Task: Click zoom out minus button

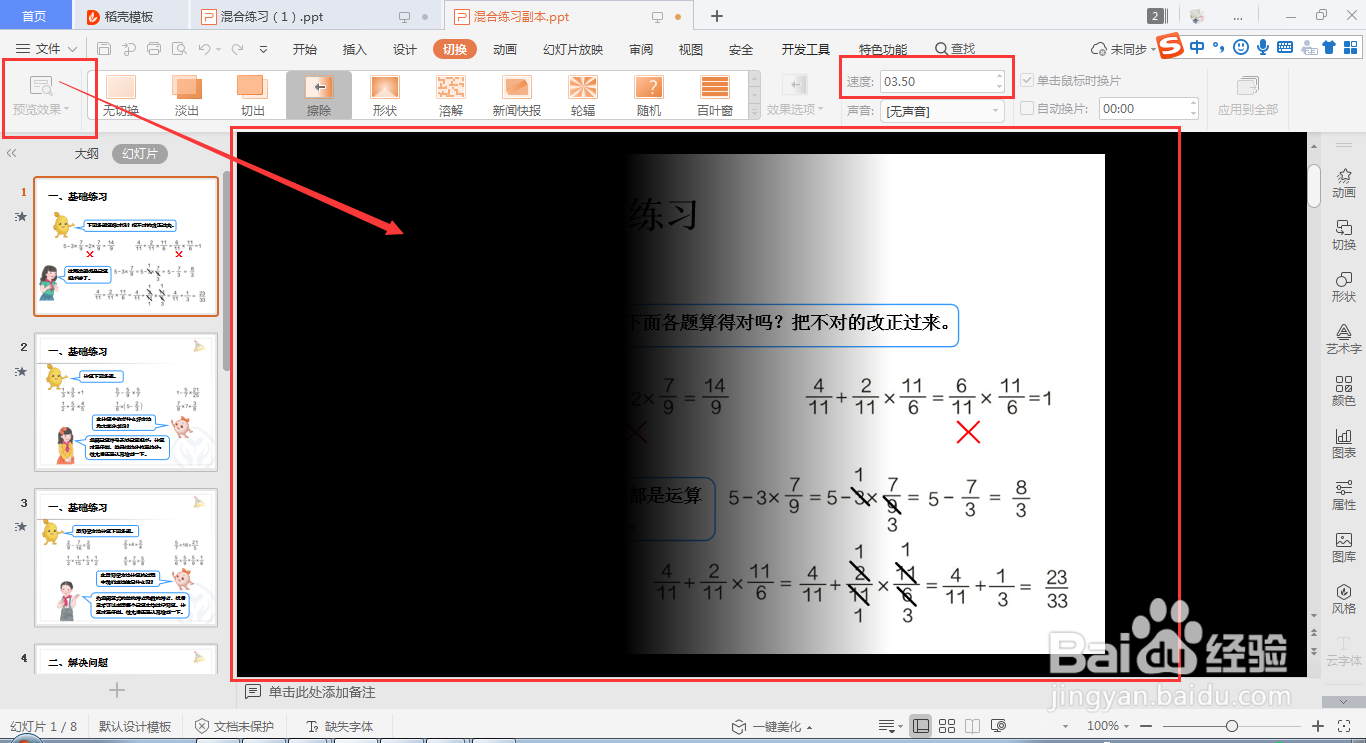Action: [x=1146, y=726]
